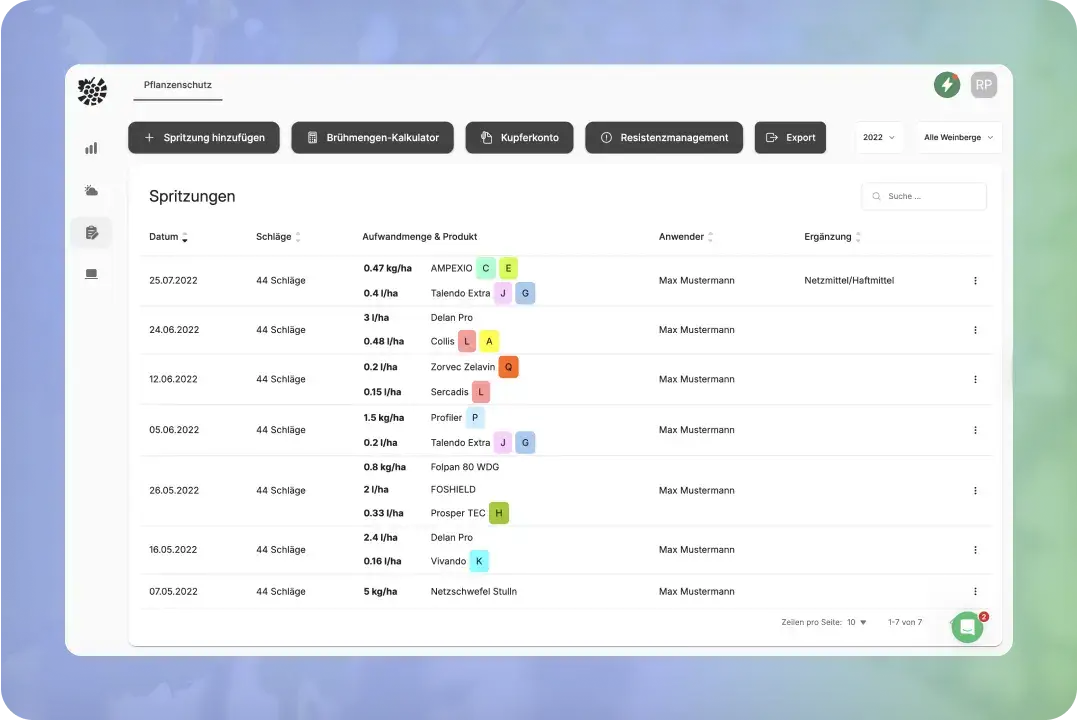Sort by the Anwender column header
The image size is (1077, 720).
(686, 237)
